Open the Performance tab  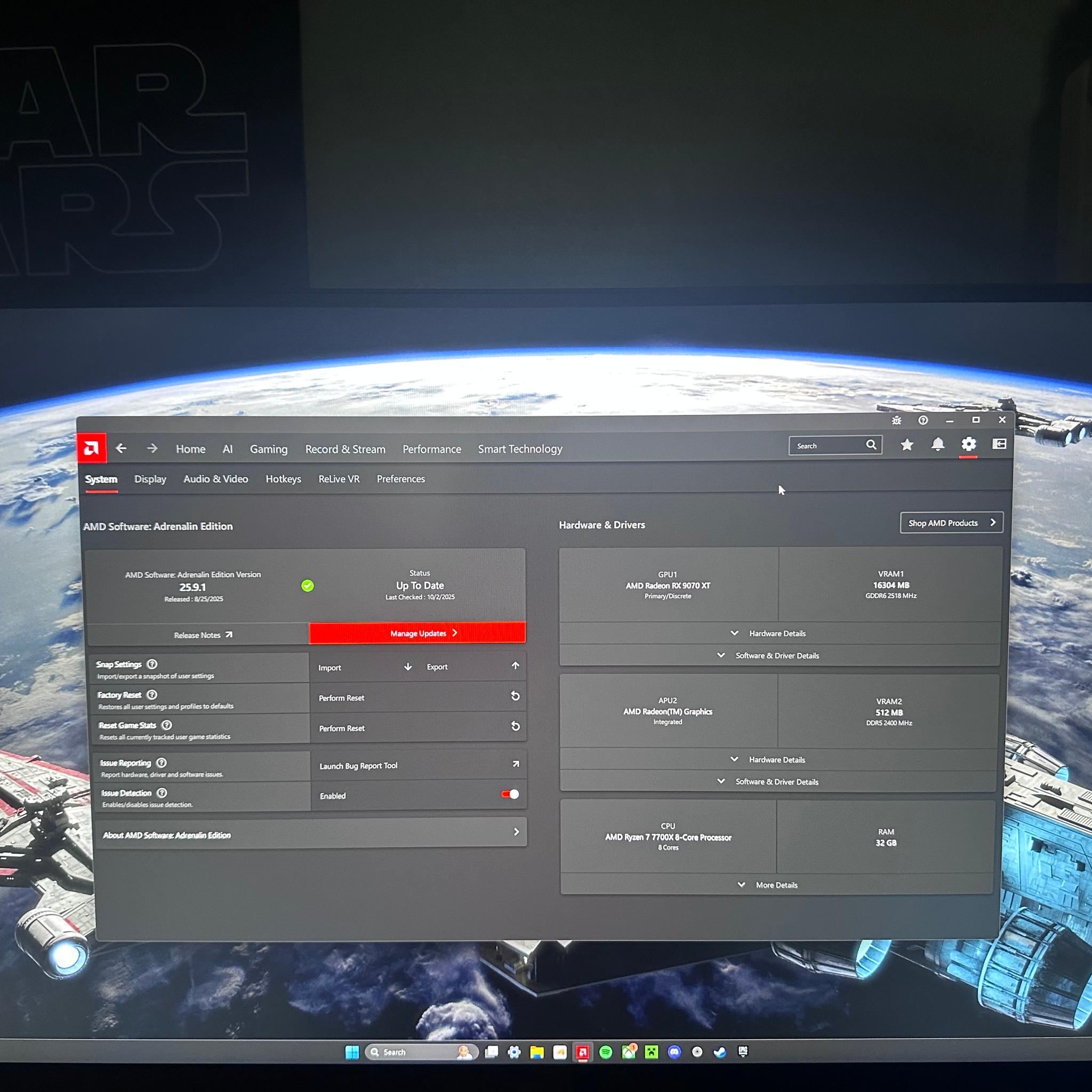click(x=432, y=449)
